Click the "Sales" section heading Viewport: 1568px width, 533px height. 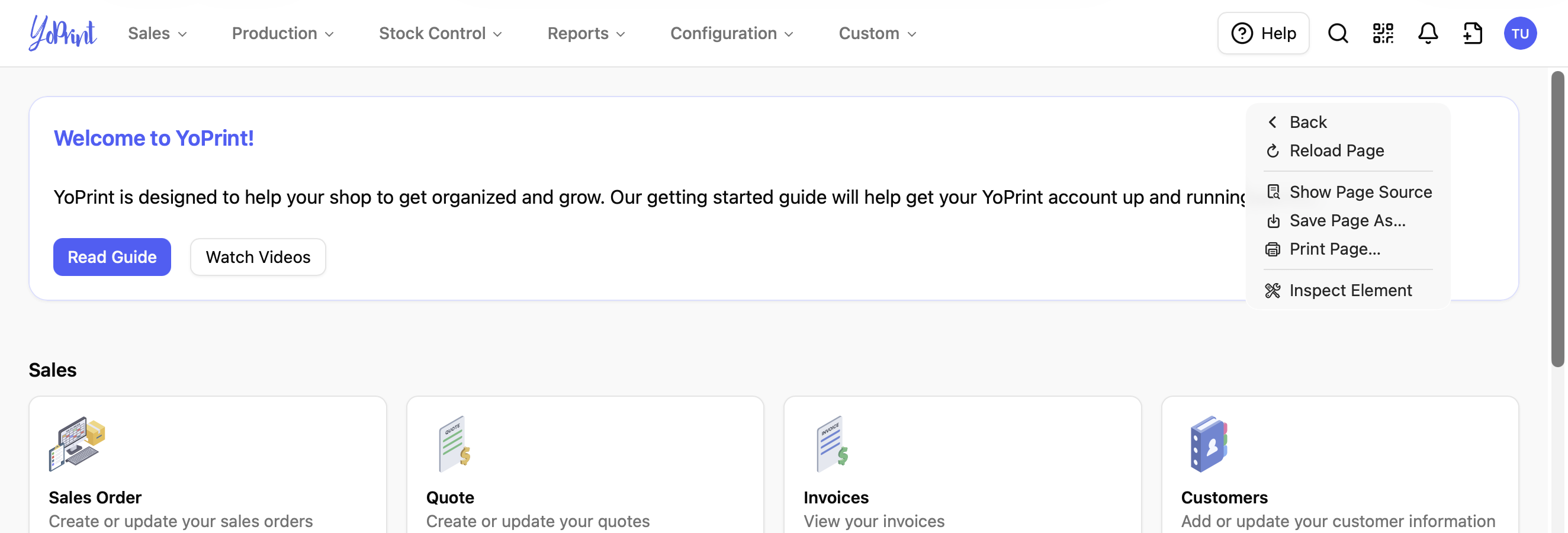coord(52,370)
